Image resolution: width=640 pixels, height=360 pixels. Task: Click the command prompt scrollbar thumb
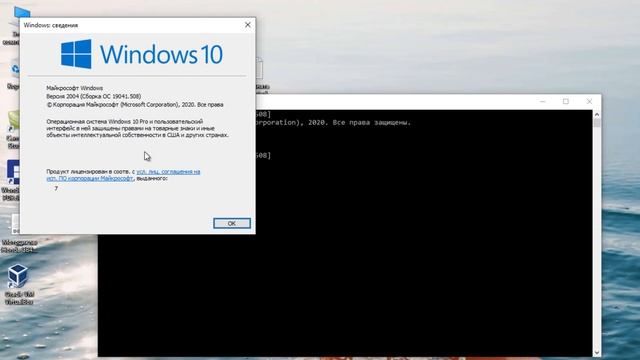597,123
